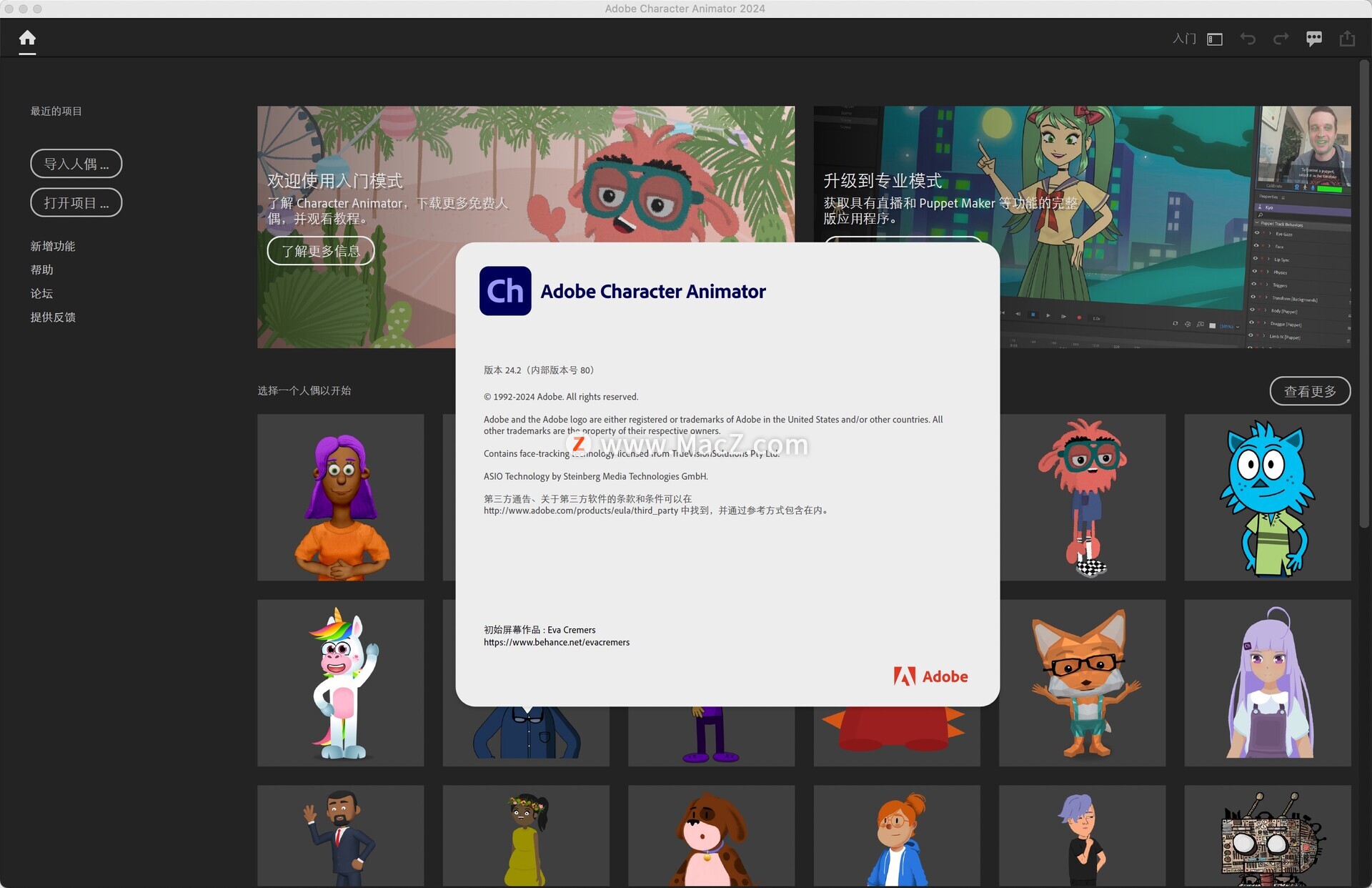Click the 选择一个人偶以开始 heading
Viewport: 1372px width, 888px height.
(304, 390)
